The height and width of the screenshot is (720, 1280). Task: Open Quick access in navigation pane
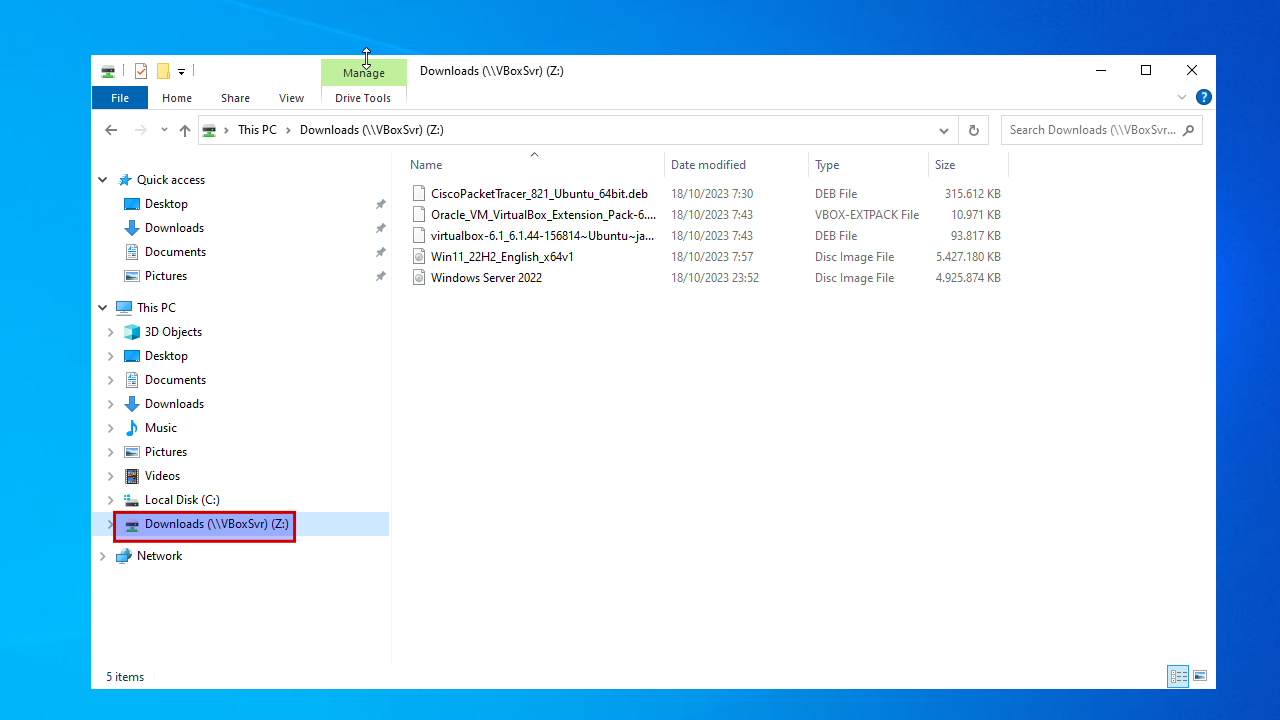[171, 180]
